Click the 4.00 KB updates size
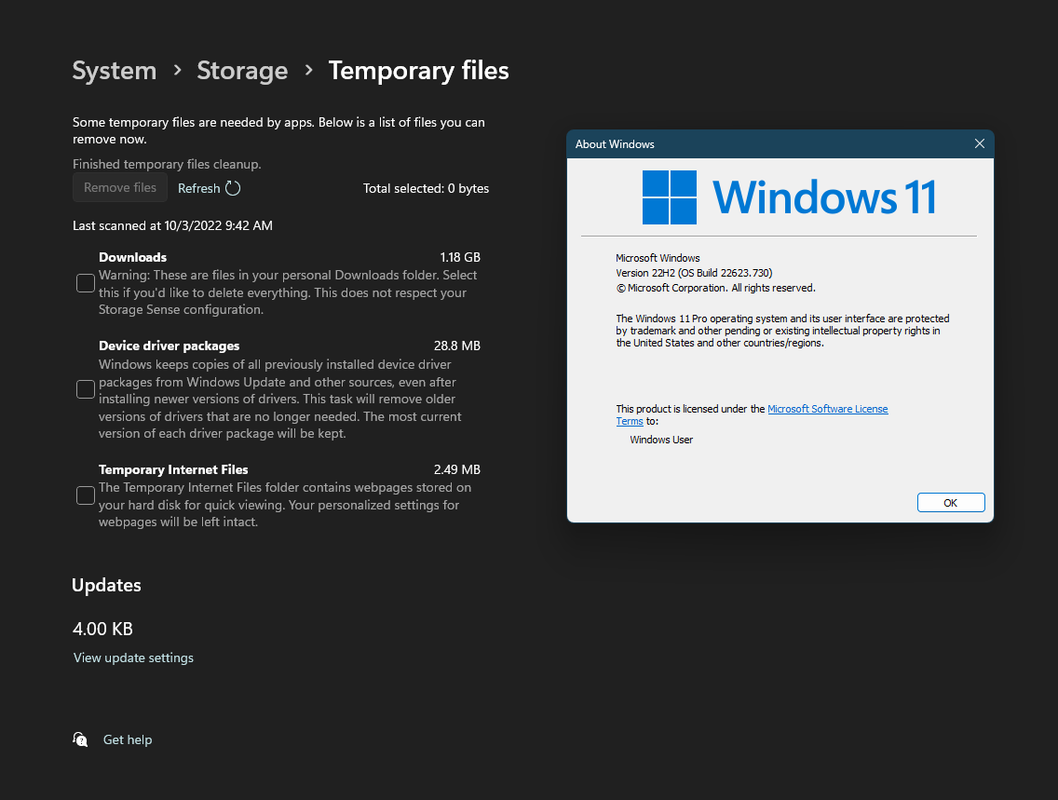 [103, 629]
